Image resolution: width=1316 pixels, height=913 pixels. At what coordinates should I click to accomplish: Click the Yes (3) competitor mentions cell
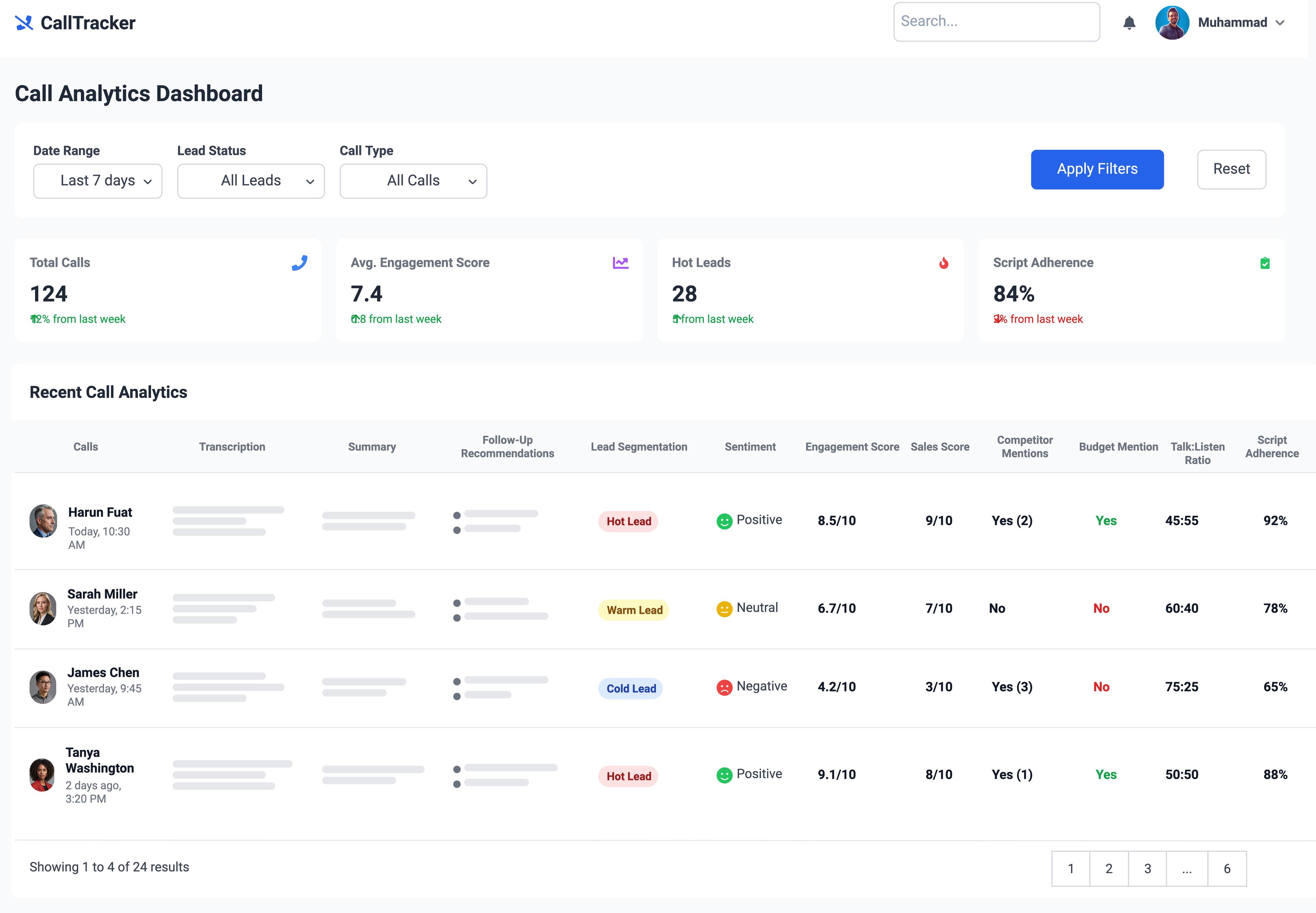click(1012, 686)
